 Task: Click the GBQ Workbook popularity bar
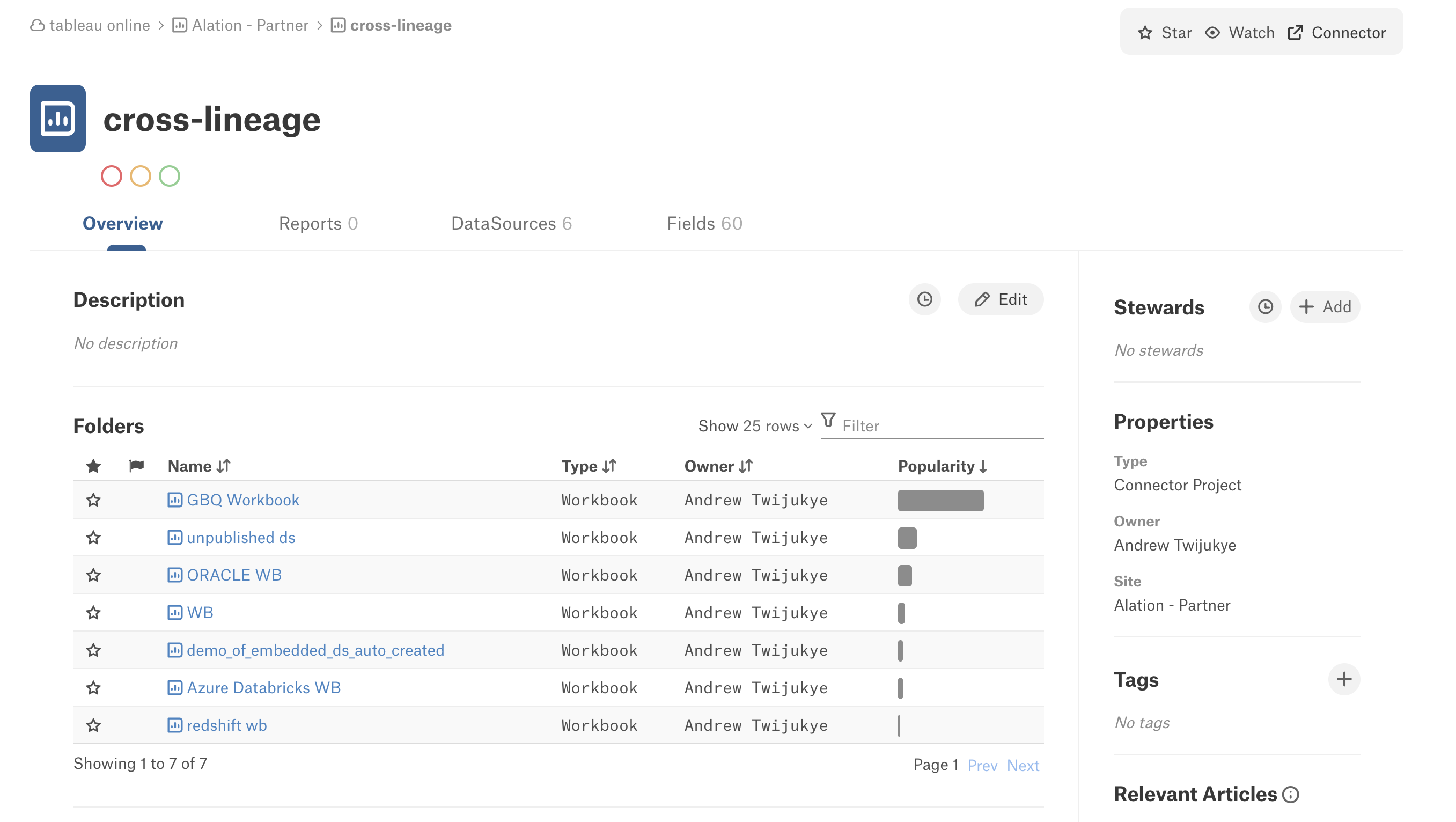pyautogui.click(x=940, y=500)
